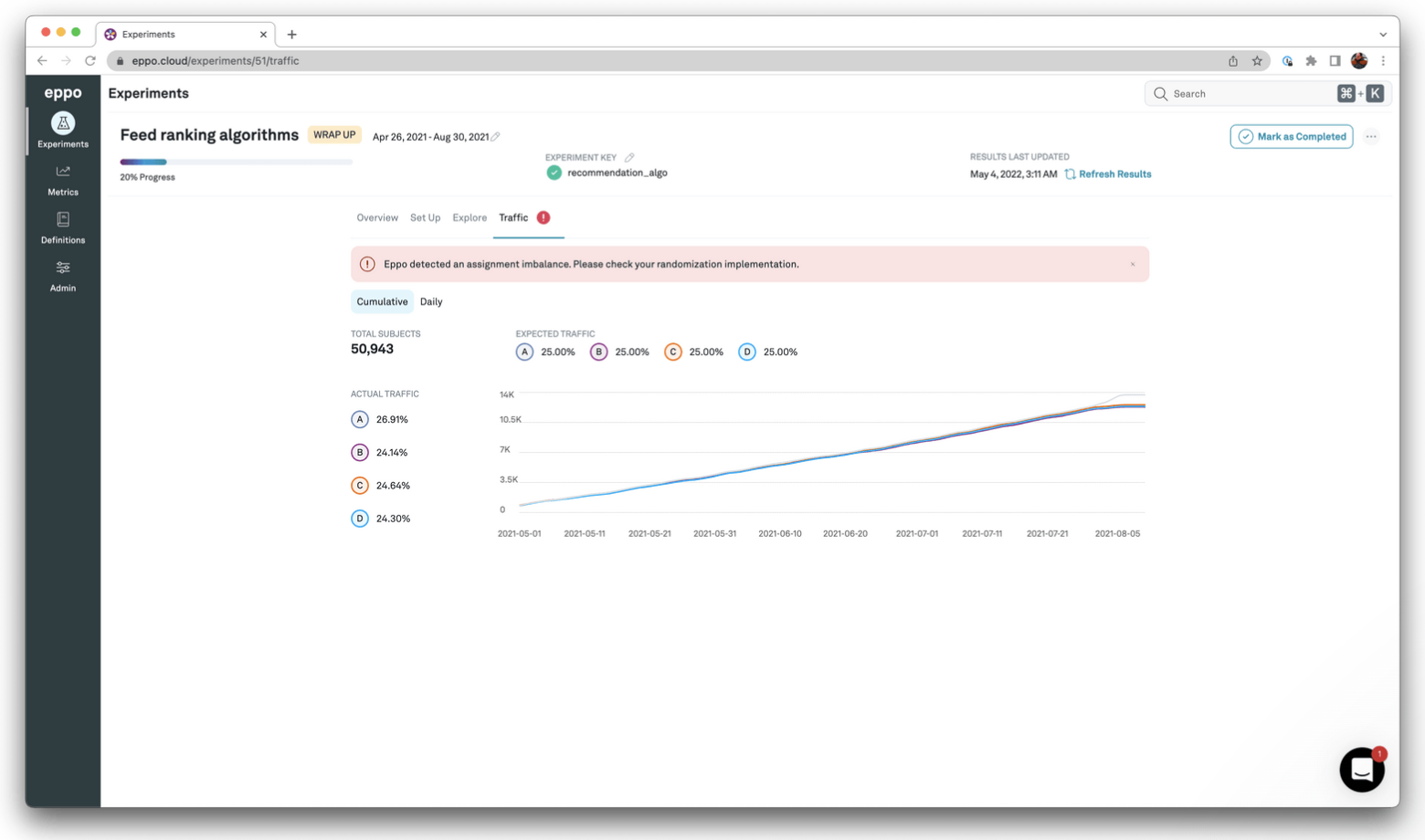
Task: Bookmark this page with the star icon
Action: pyautogui.click(x=1257, y=61)
